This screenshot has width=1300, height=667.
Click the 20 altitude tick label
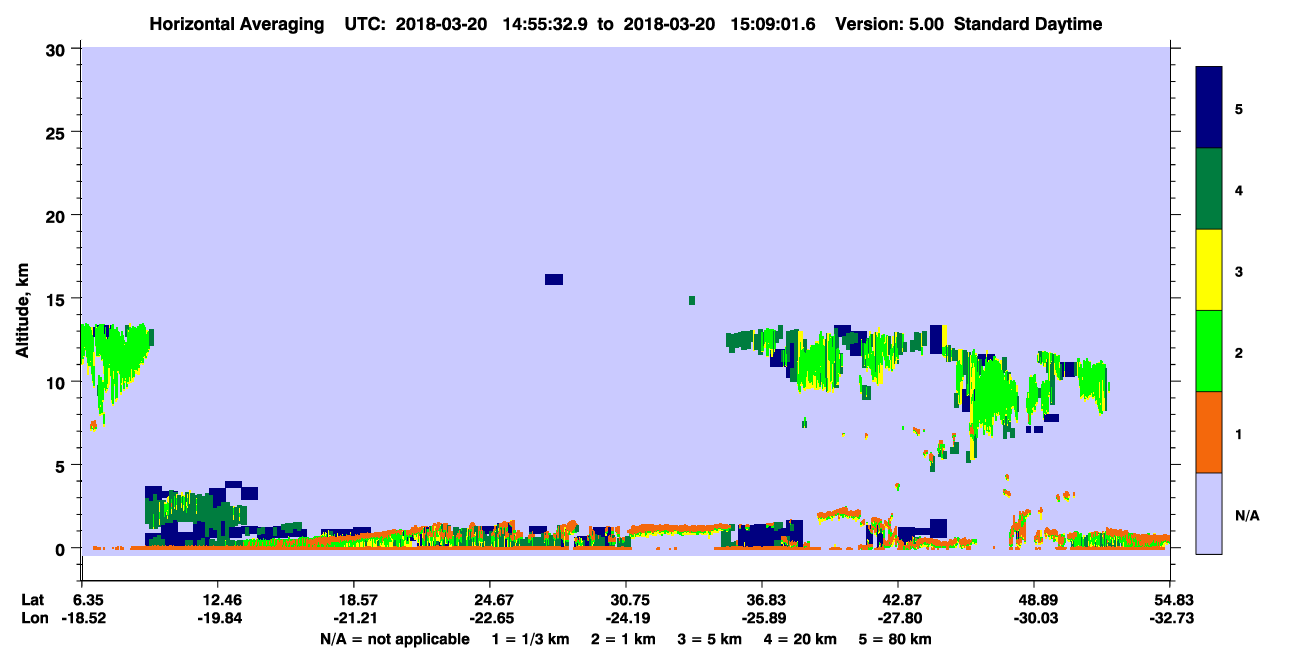[x=57, y=215]
